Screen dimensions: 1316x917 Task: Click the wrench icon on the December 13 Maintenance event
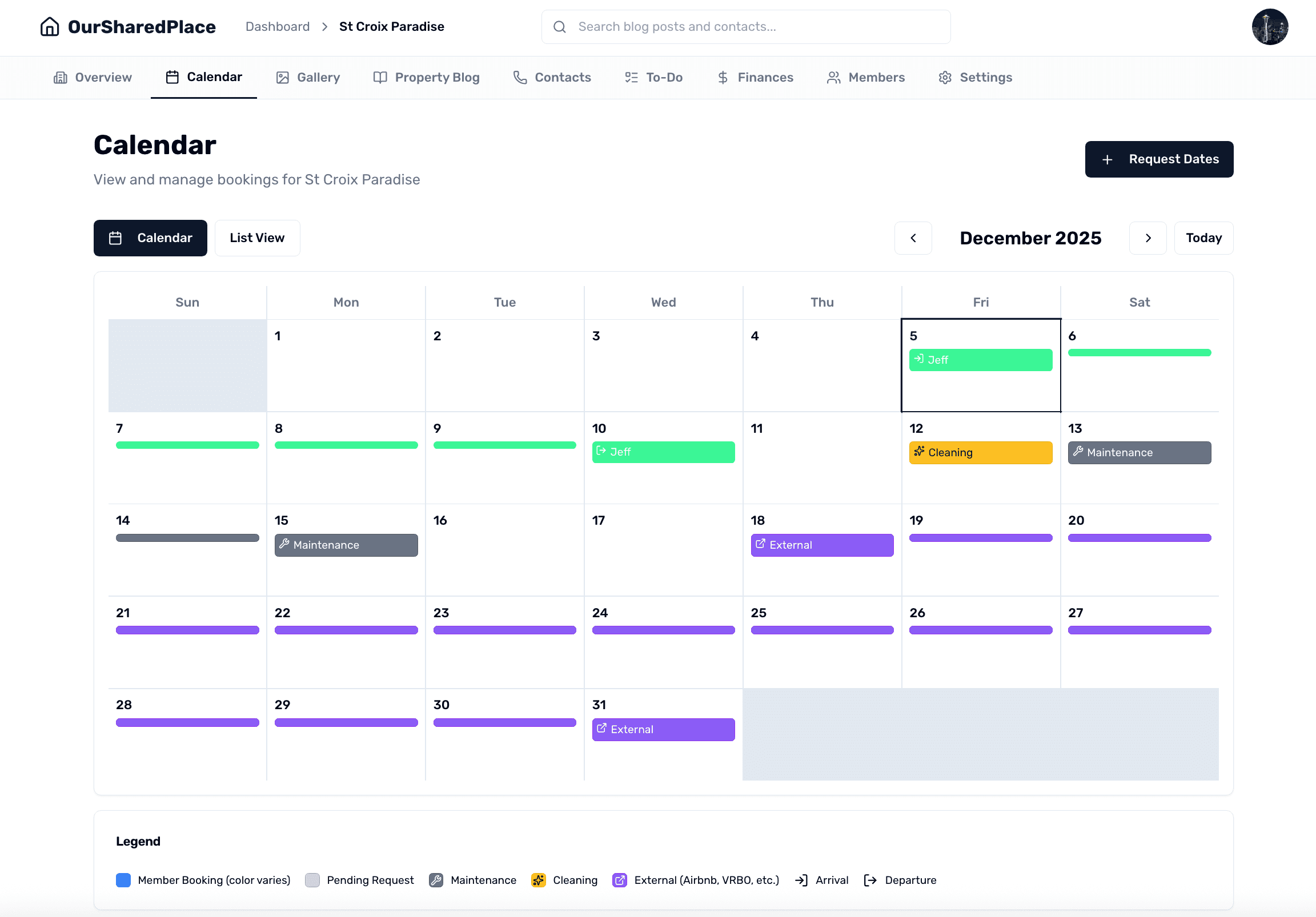coord(1080,452)
